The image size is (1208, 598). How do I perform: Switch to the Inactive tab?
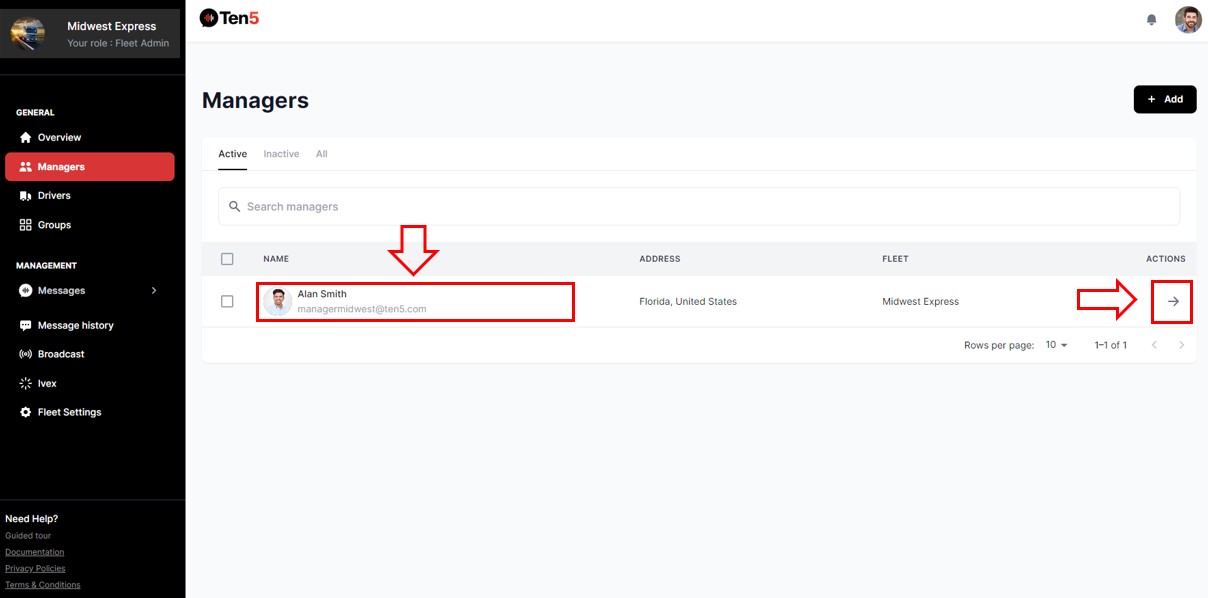pyautogui.click(x=281, y=154)
